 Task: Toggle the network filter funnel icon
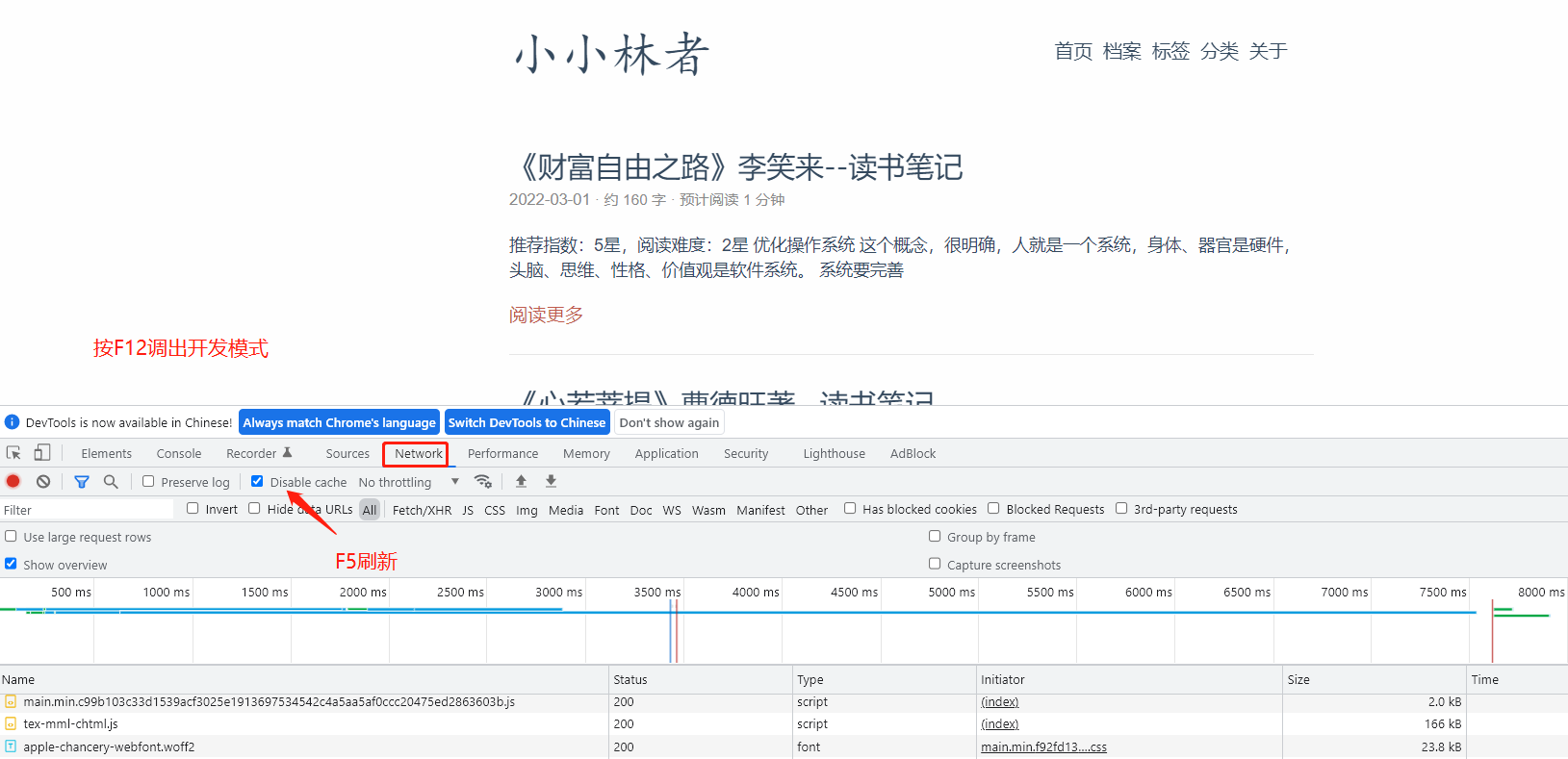[x=82, y=482]
